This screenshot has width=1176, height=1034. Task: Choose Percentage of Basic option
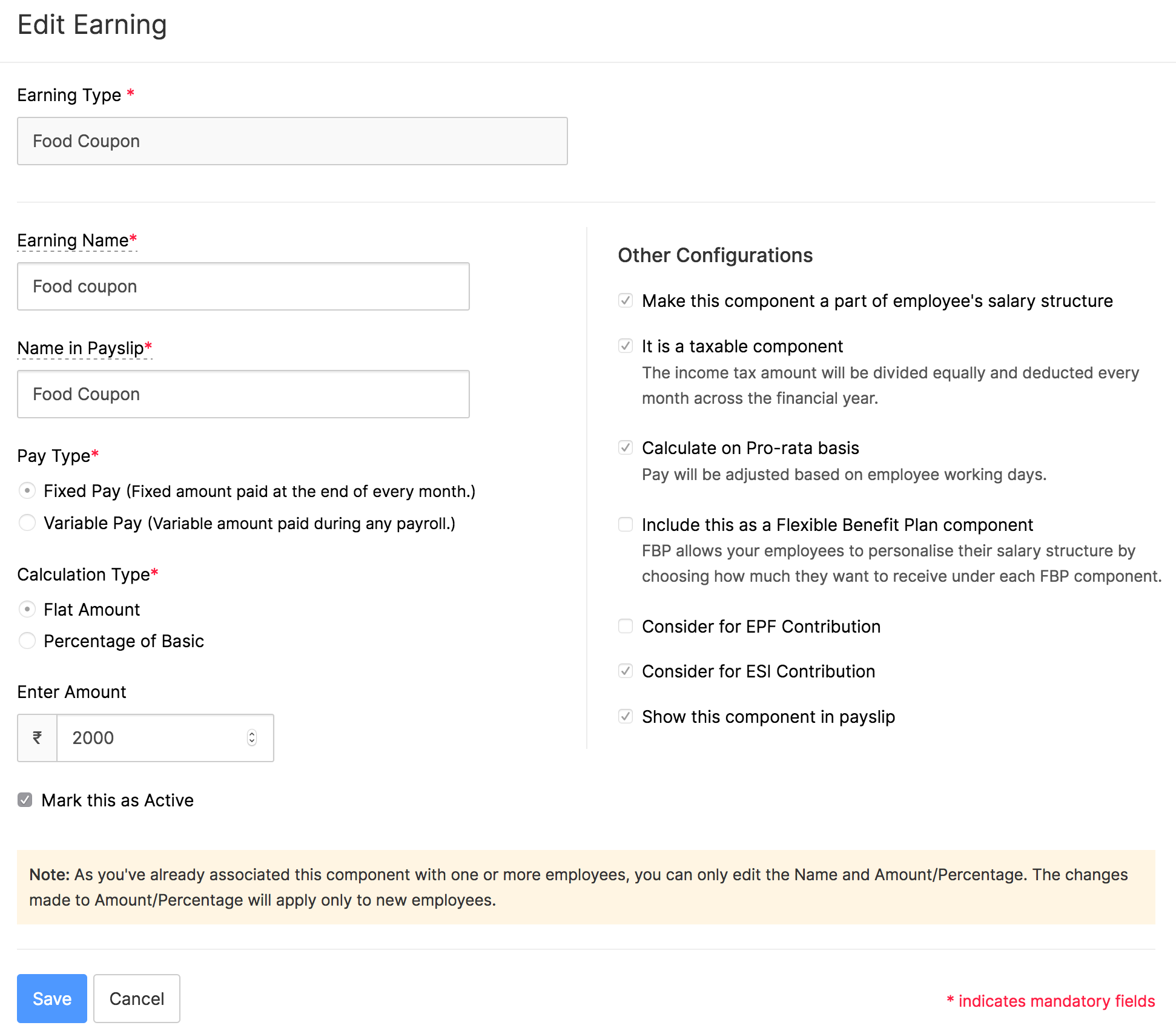(27, 640)
